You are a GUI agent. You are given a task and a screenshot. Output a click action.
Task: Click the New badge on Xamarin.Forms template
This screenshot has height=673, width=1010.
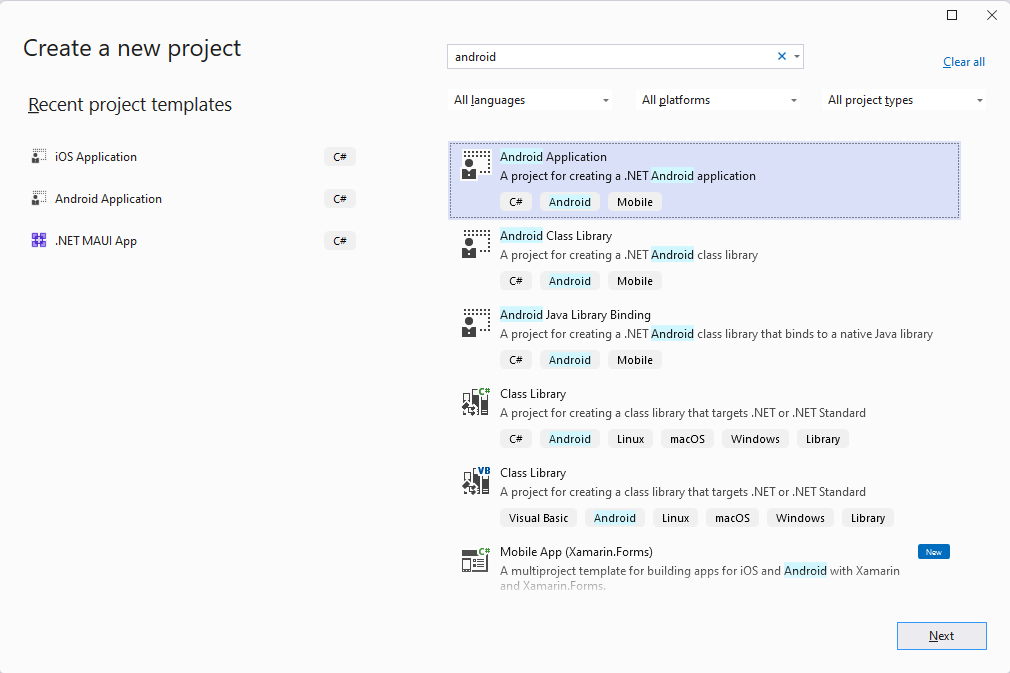tap(933, 552)
